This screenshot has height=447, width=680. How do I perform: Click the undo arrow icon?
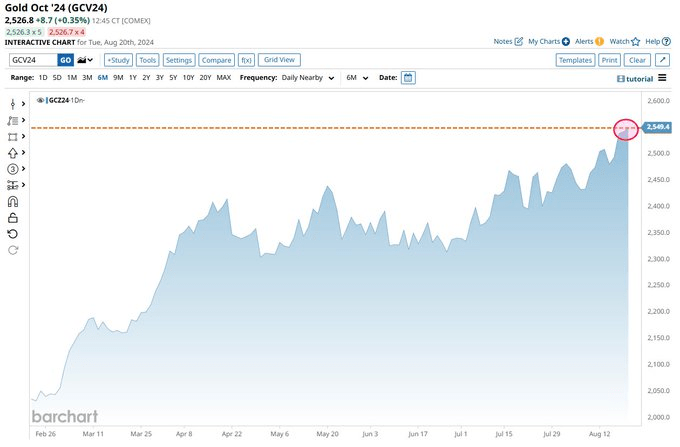[x=13, y=233]
